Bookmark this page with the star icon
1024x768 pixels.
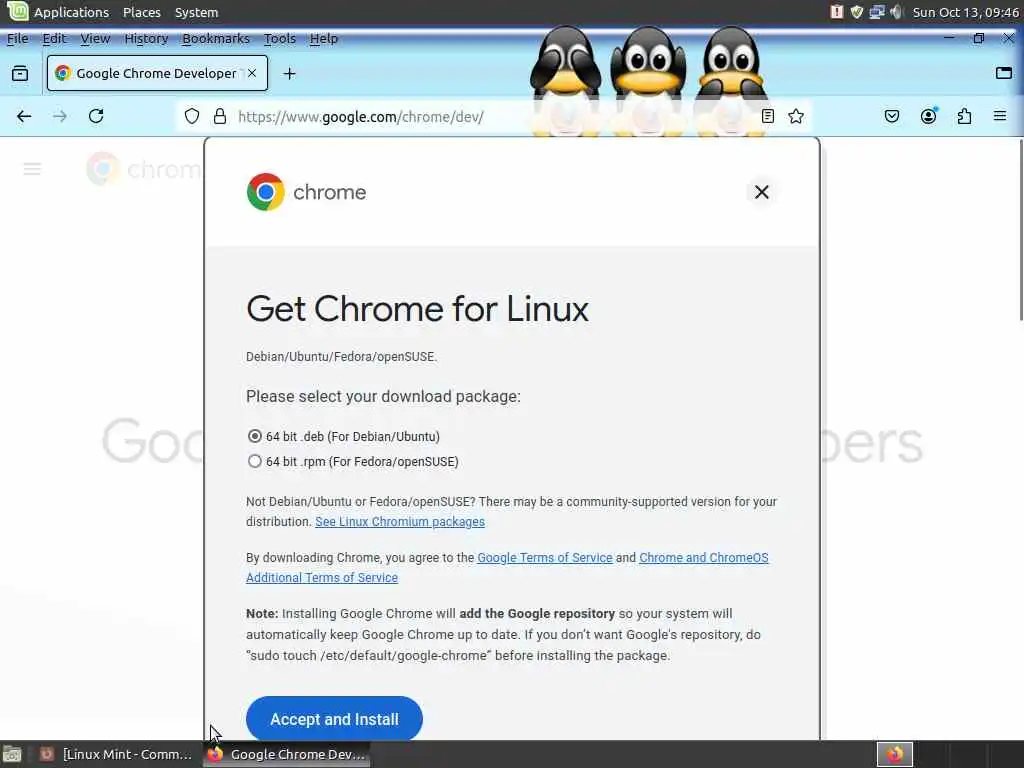point(795,116)
